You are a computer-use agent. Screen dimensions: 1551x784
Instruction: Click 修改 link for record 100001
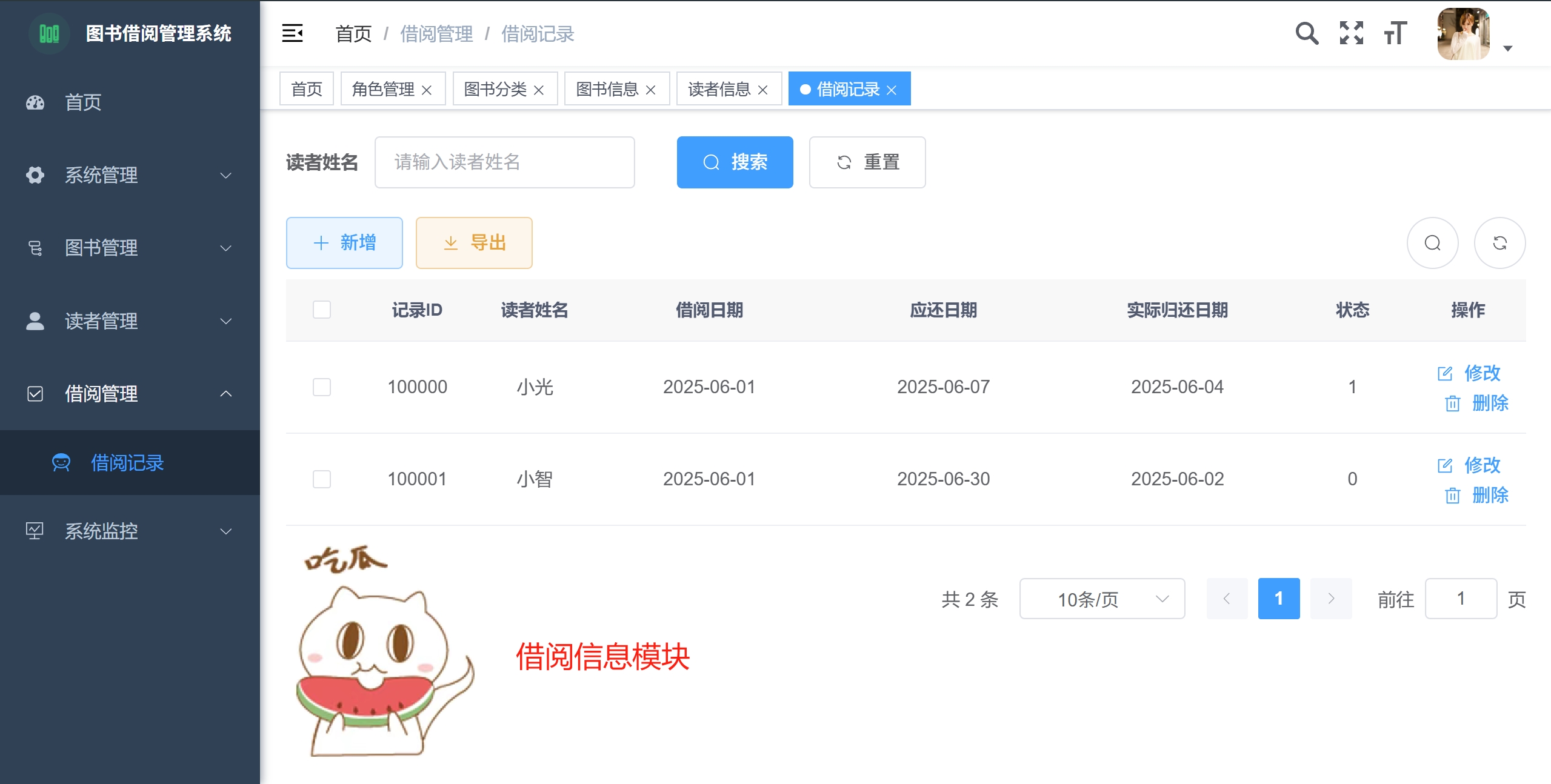[1483, 465]
